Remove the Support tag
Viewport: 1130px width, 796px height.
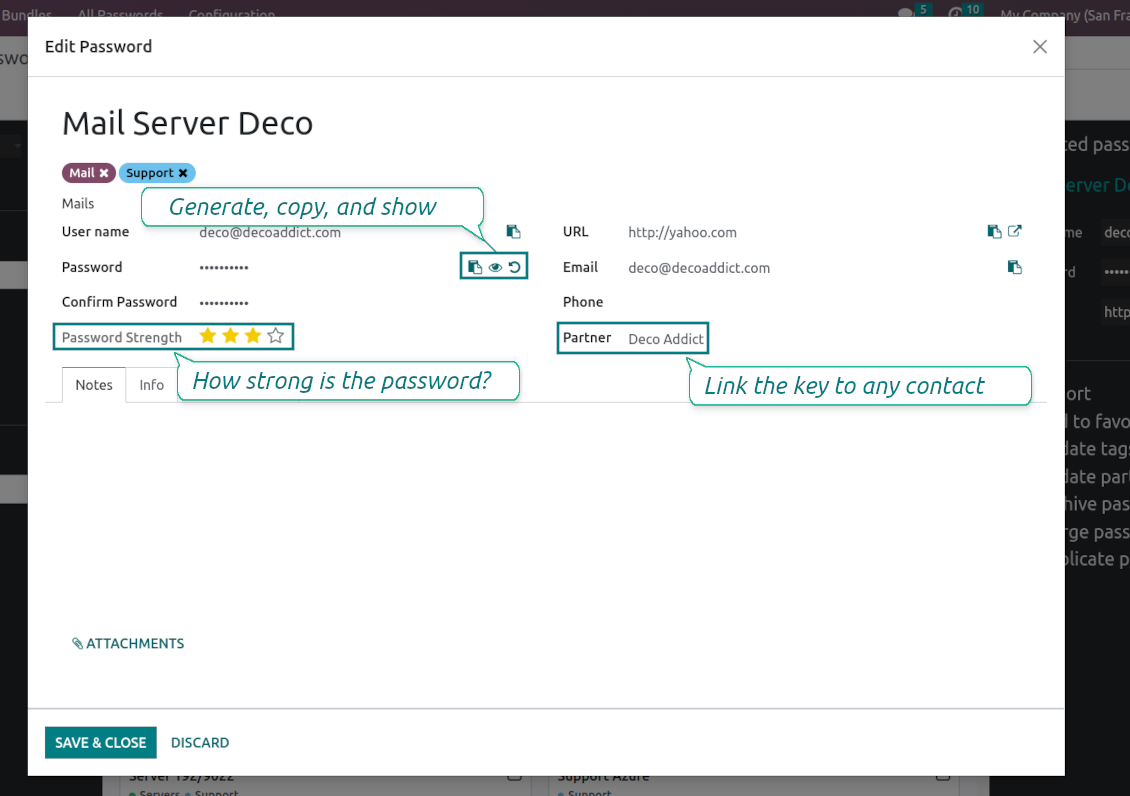tap(183, 173)
